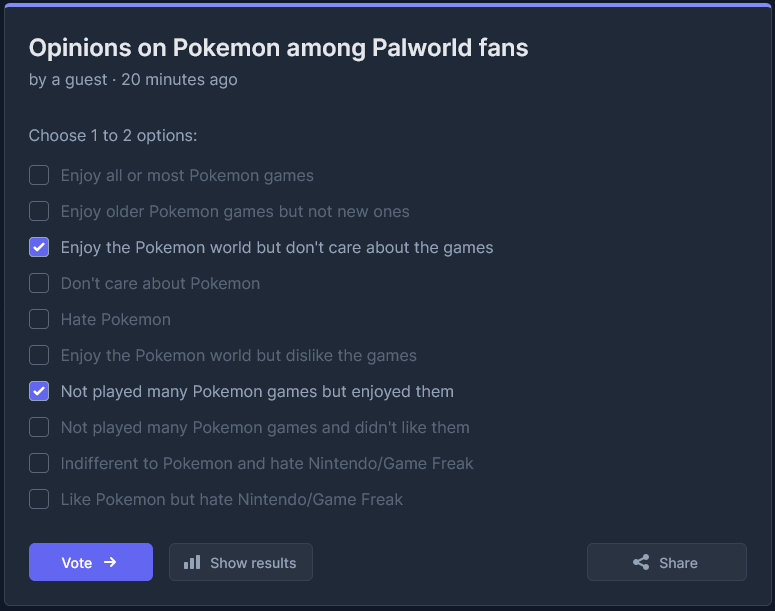
Task: Uncheck 'Not played many Pokemon games but enjoyed them'
Action: pos(39,391)
